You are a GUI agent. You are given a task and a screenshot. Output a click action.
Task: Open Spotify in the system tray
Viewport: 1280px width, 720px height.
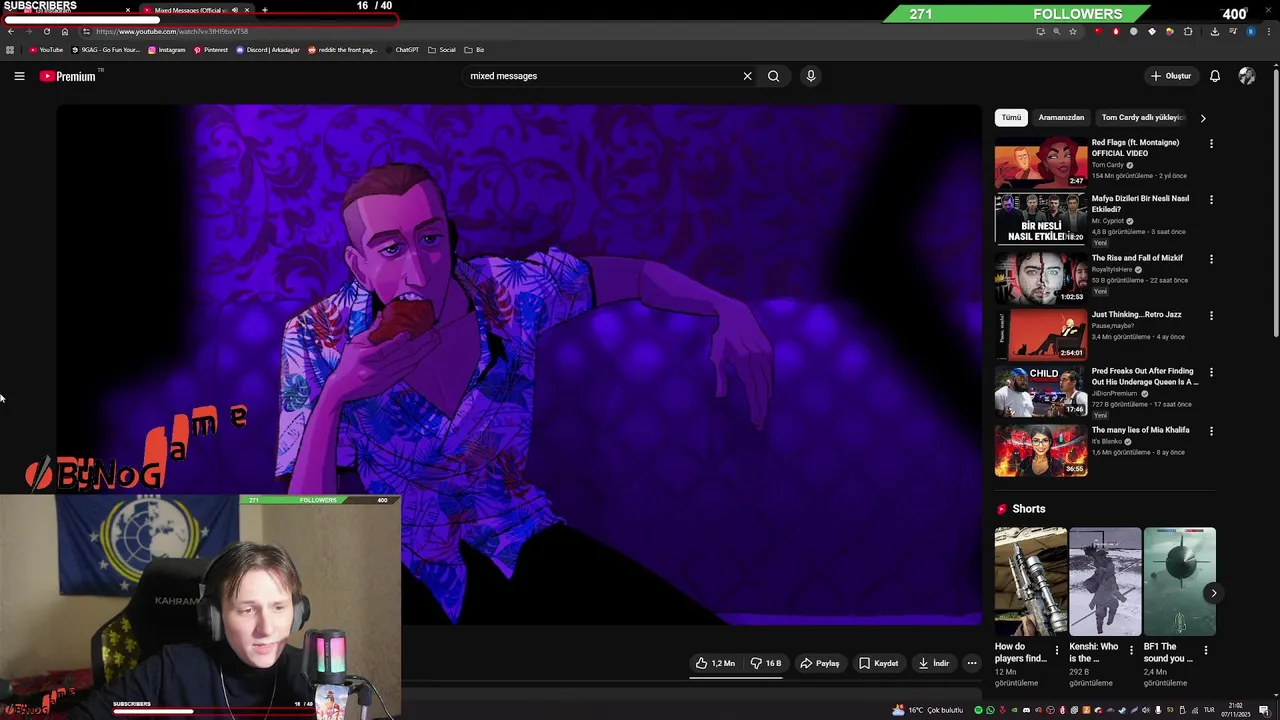(x=978, y=710)
